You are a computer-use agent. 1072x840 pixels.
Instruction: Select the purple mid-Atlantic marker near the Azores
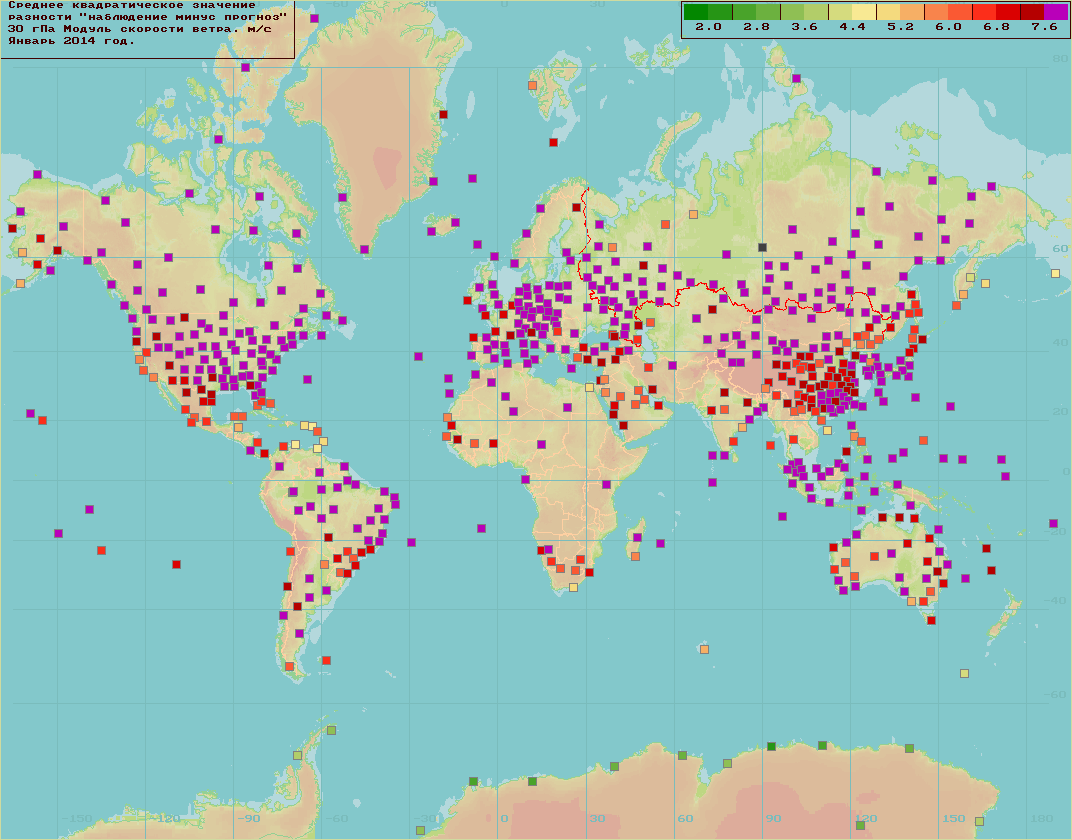point(418,356)
